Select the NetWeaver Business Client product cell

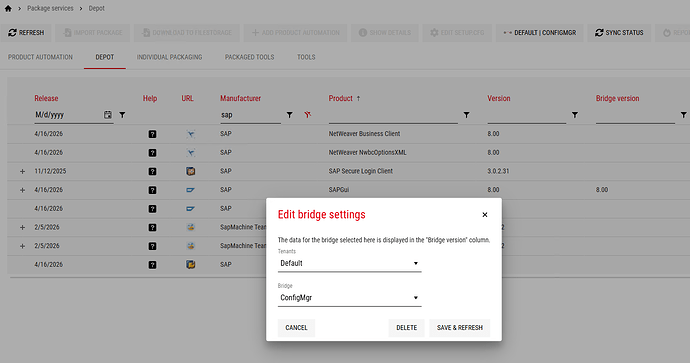pos(364,134)
